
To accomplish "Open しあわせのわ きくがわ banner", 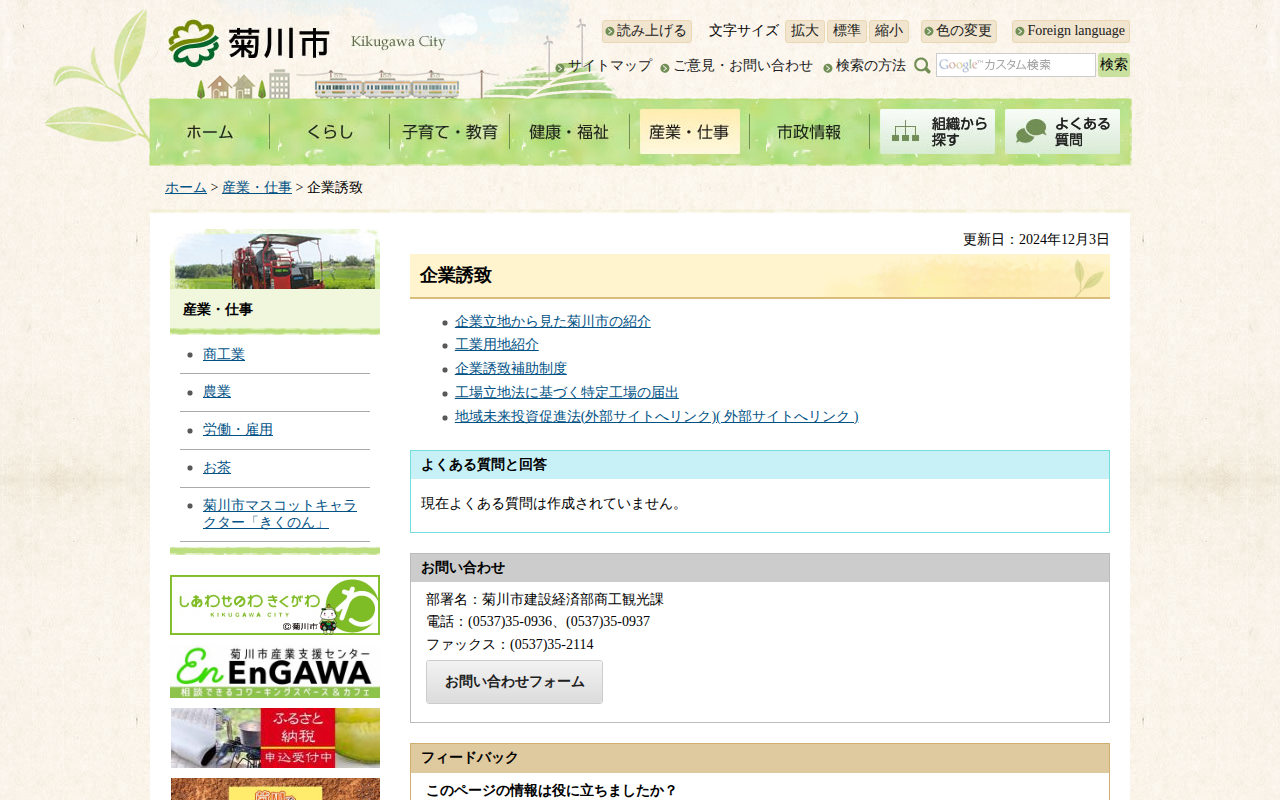I will point(275,605).
